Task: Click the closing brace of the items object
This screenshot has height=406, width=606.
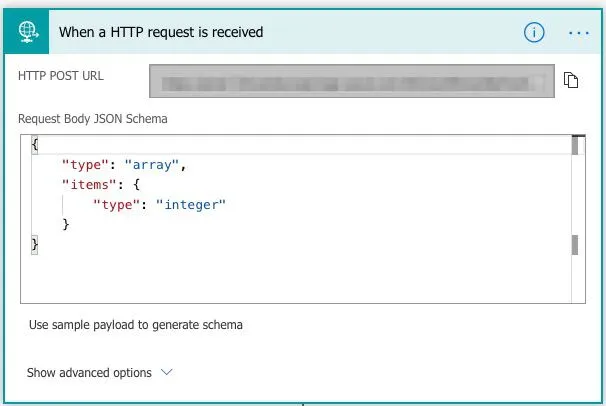Action: (66, 224)
